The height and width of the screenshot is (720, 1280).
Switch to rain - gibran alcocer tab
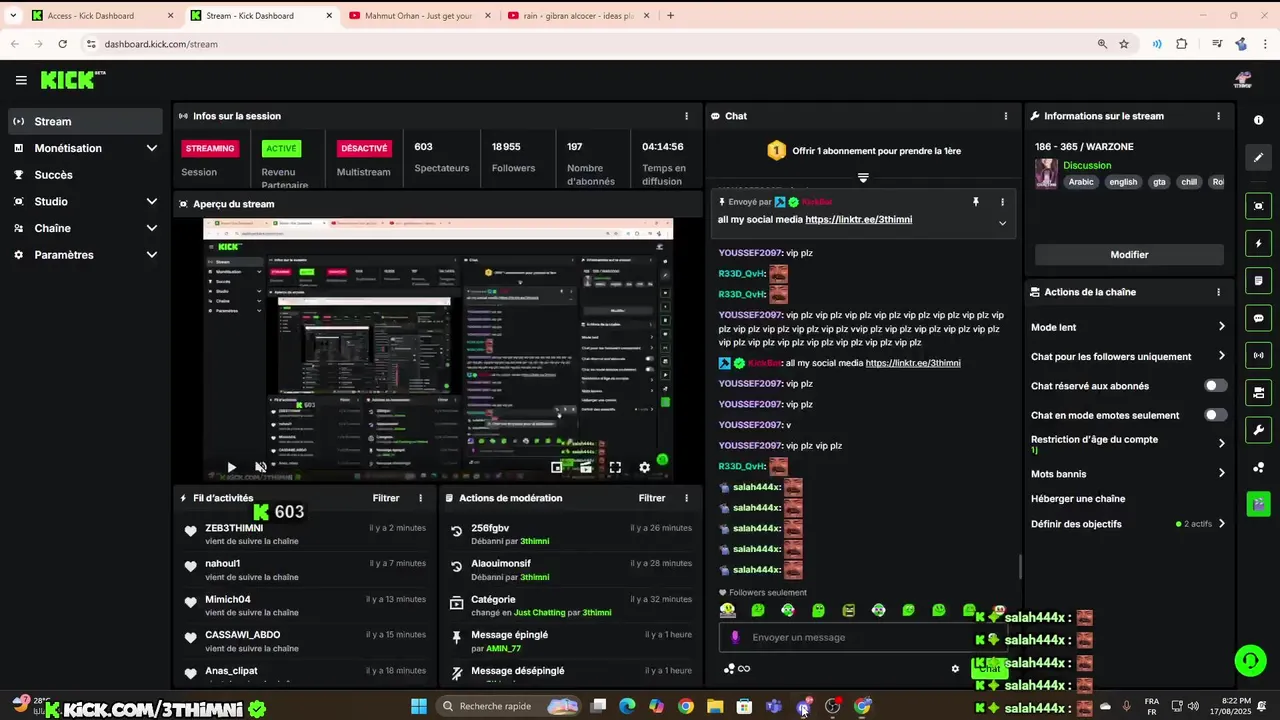click(x=577, y=16)
